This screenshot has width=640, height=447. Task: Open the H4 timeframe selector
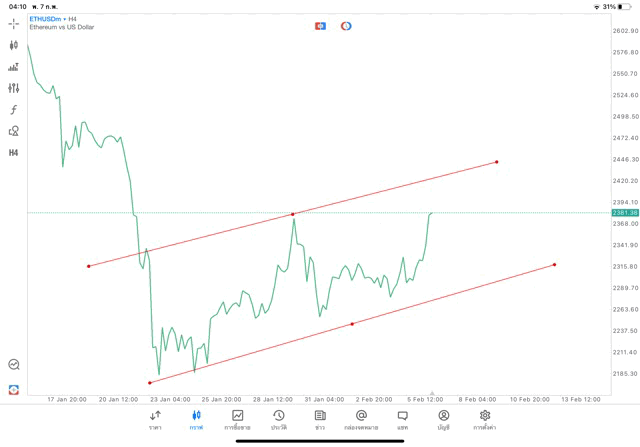14,153
